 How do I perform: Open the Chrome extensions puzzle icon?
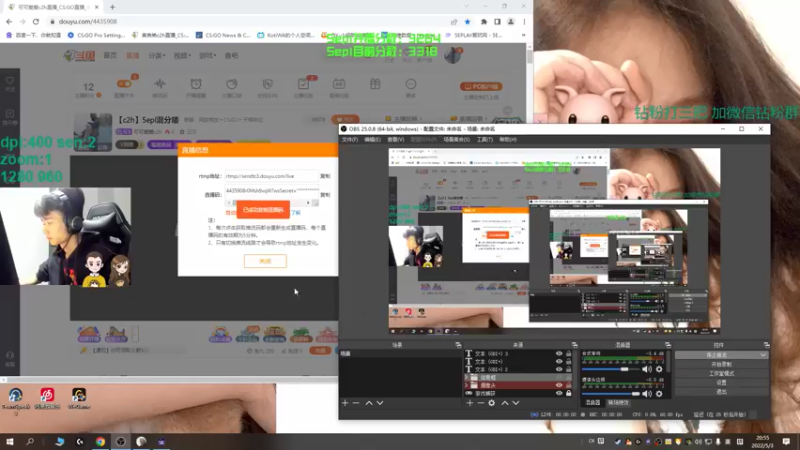pos(484,22)
